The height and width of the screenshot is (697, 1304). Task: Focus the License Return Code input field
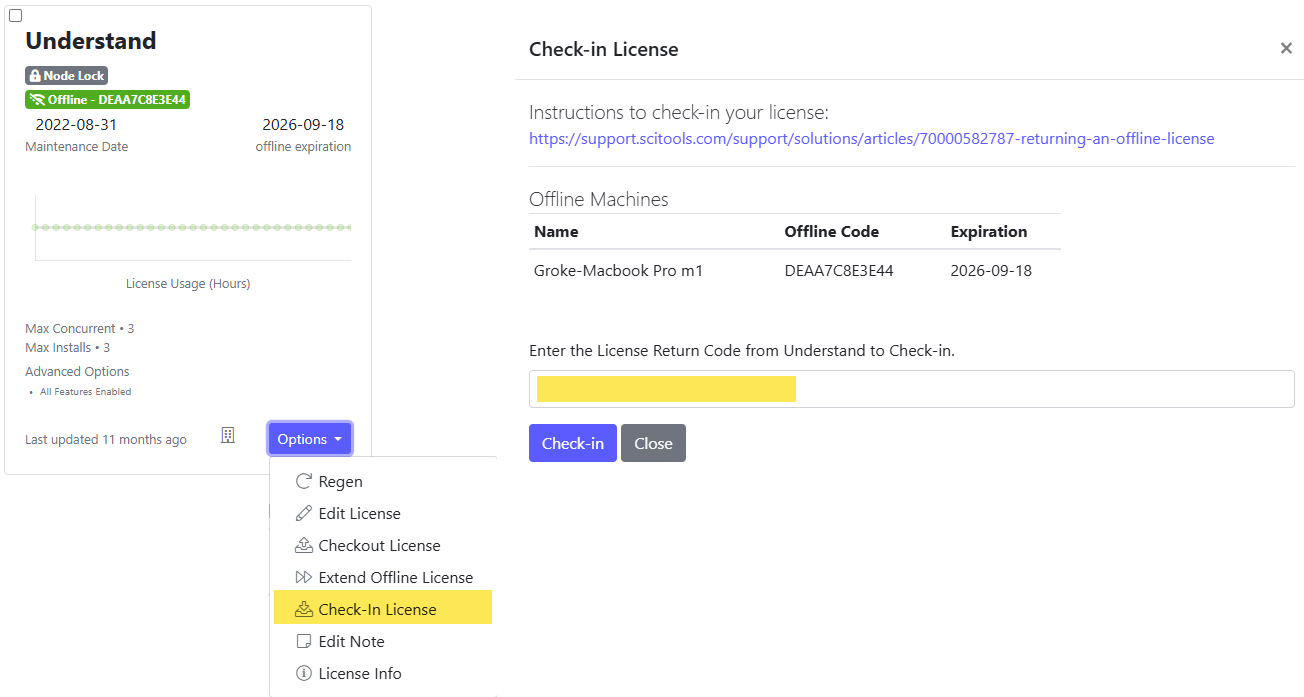click(911, 389)
